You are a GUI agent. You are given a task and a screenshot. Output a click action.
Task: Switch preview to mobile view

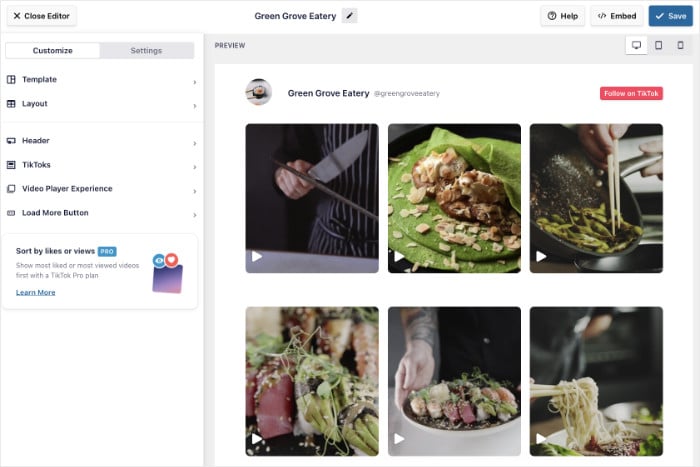coord(680,45)
